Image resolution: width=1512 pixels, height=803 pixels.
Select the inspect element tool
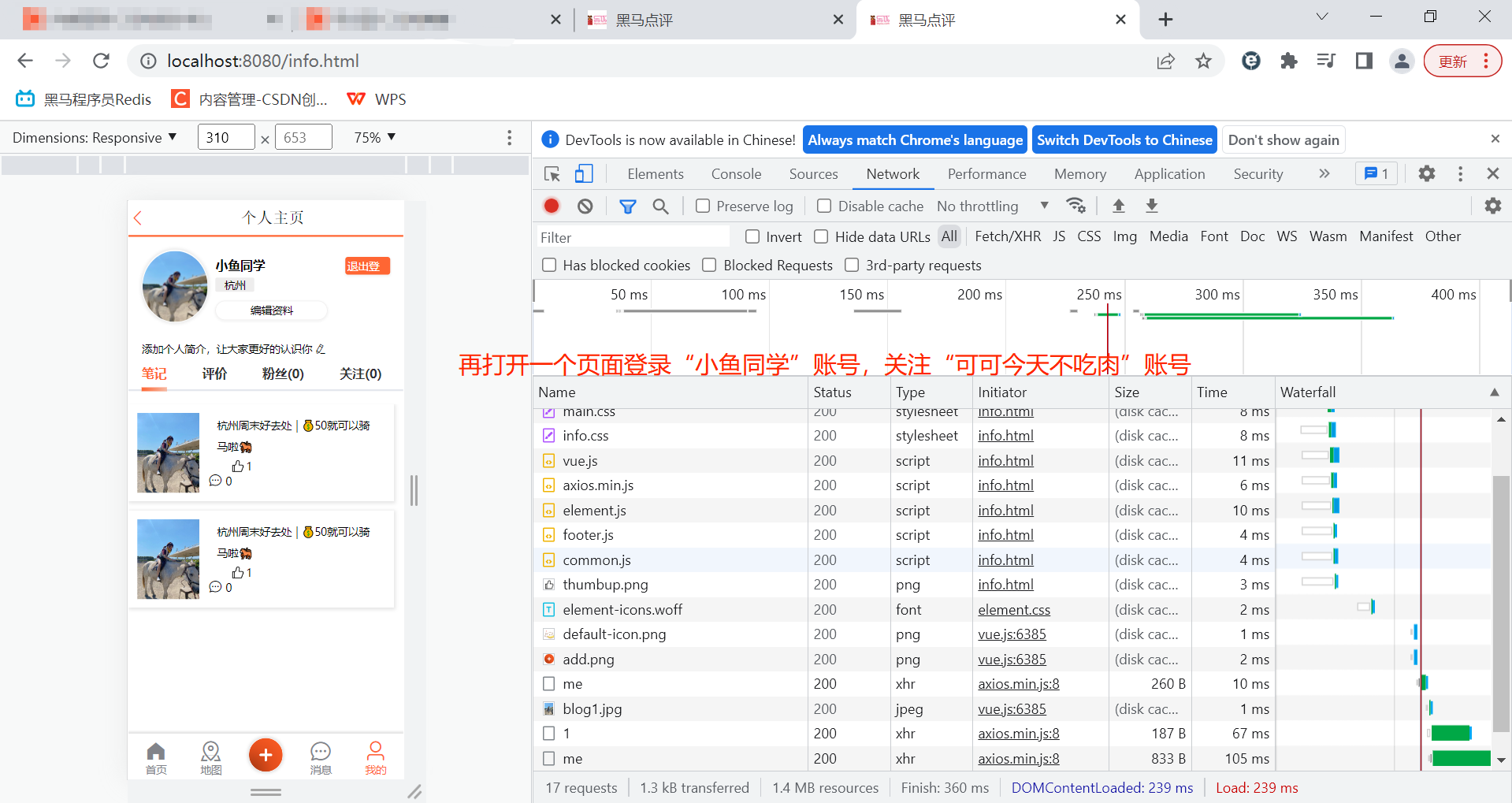point(552,173)
